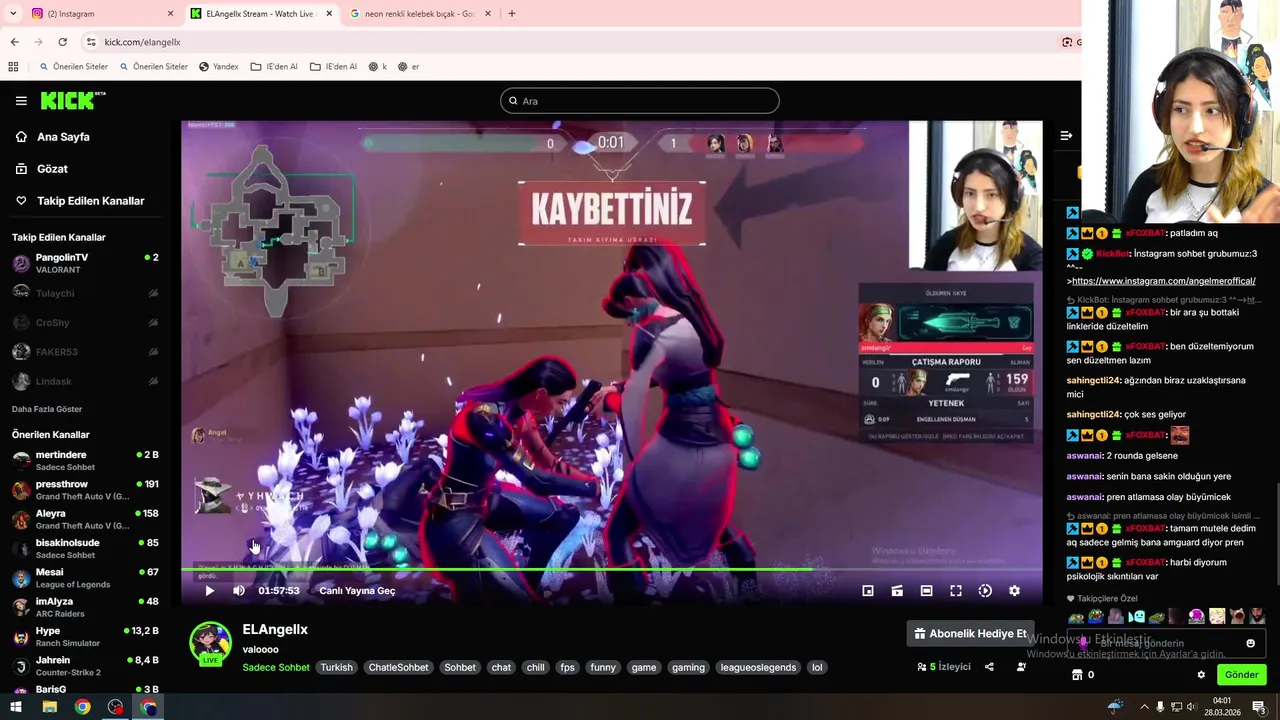The height and width of the screenshot is (720, 1280).
Task: Open PangolinTV channel in sidebar
Action: tap(85, 264)
